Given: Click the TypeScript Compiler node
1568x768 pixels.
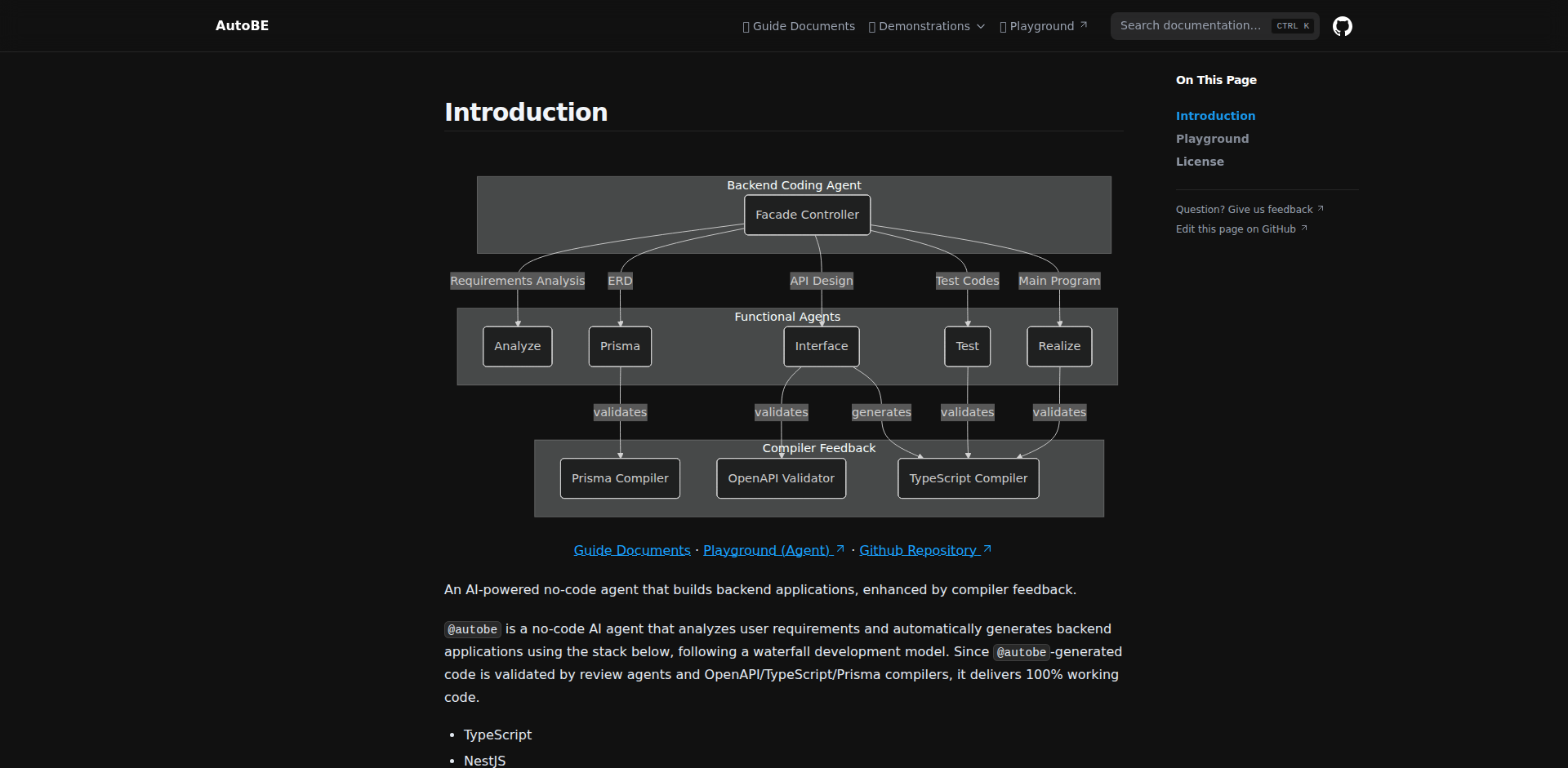Looking at the screenshot, I should pos(969,478).
